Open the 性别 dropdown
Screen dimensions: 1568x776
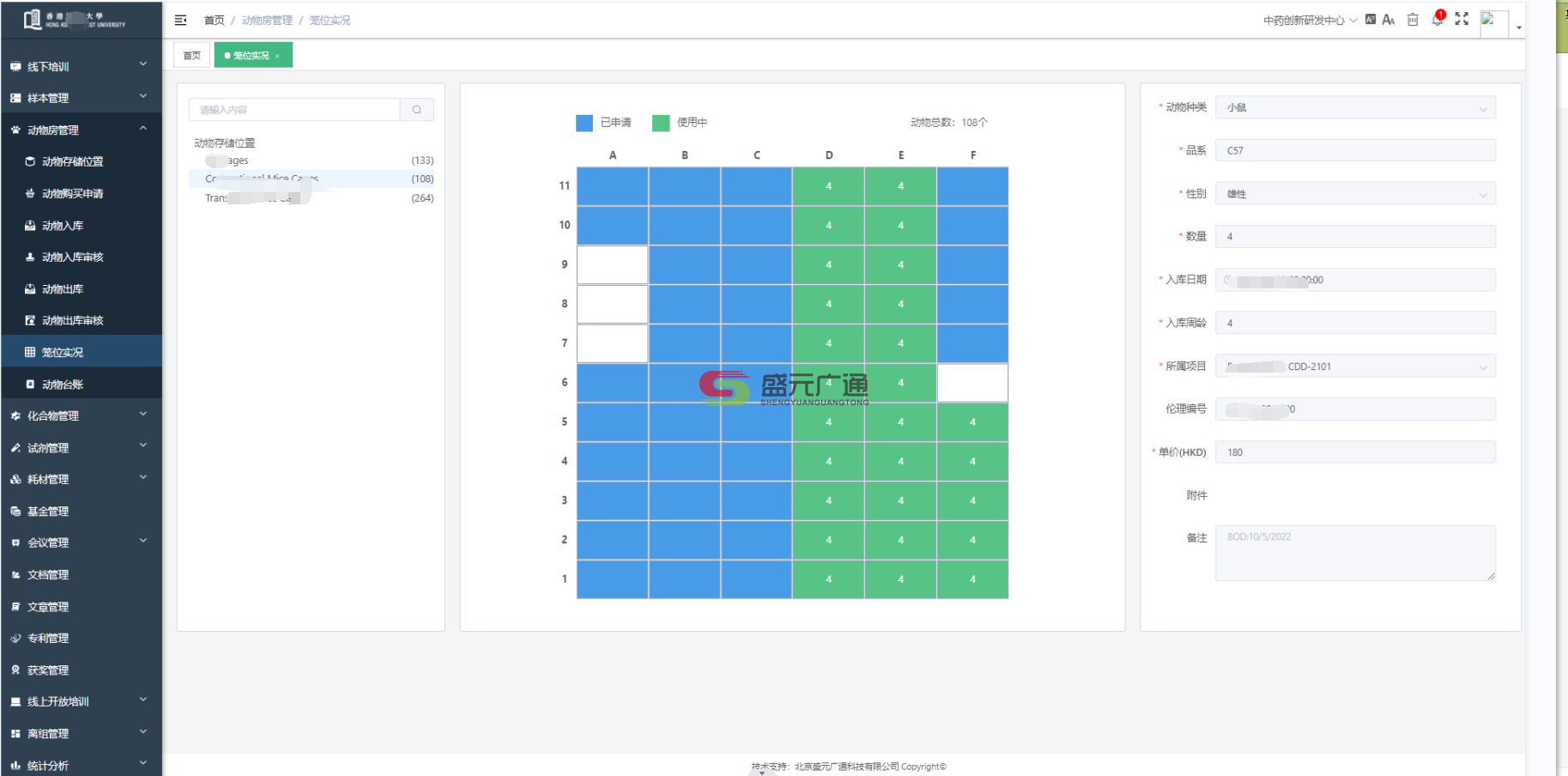pyautogui.click(x=1355, y=194)
